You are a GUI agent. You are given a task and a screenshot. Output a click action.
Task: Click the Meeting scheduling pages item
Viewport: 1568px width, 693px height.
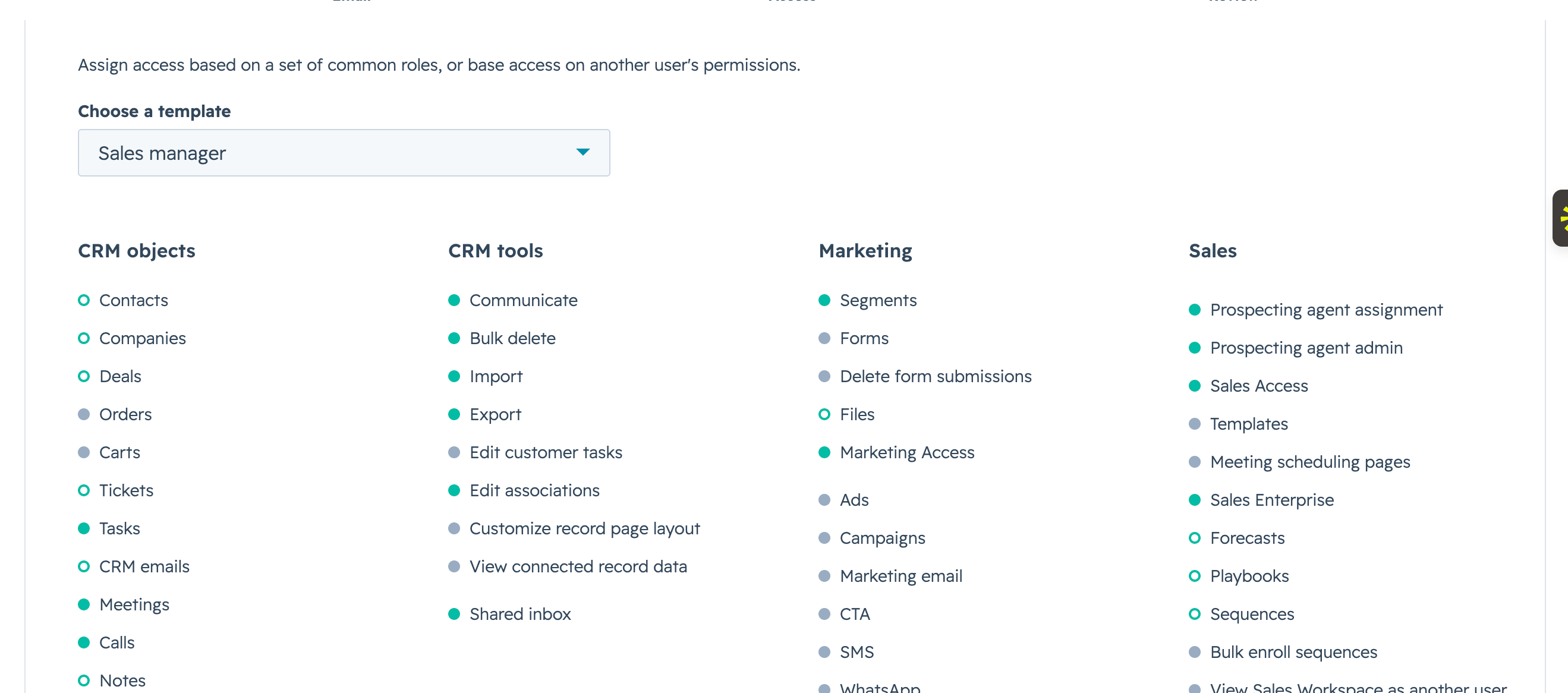pyautogui.click(x=1309, y=462)
